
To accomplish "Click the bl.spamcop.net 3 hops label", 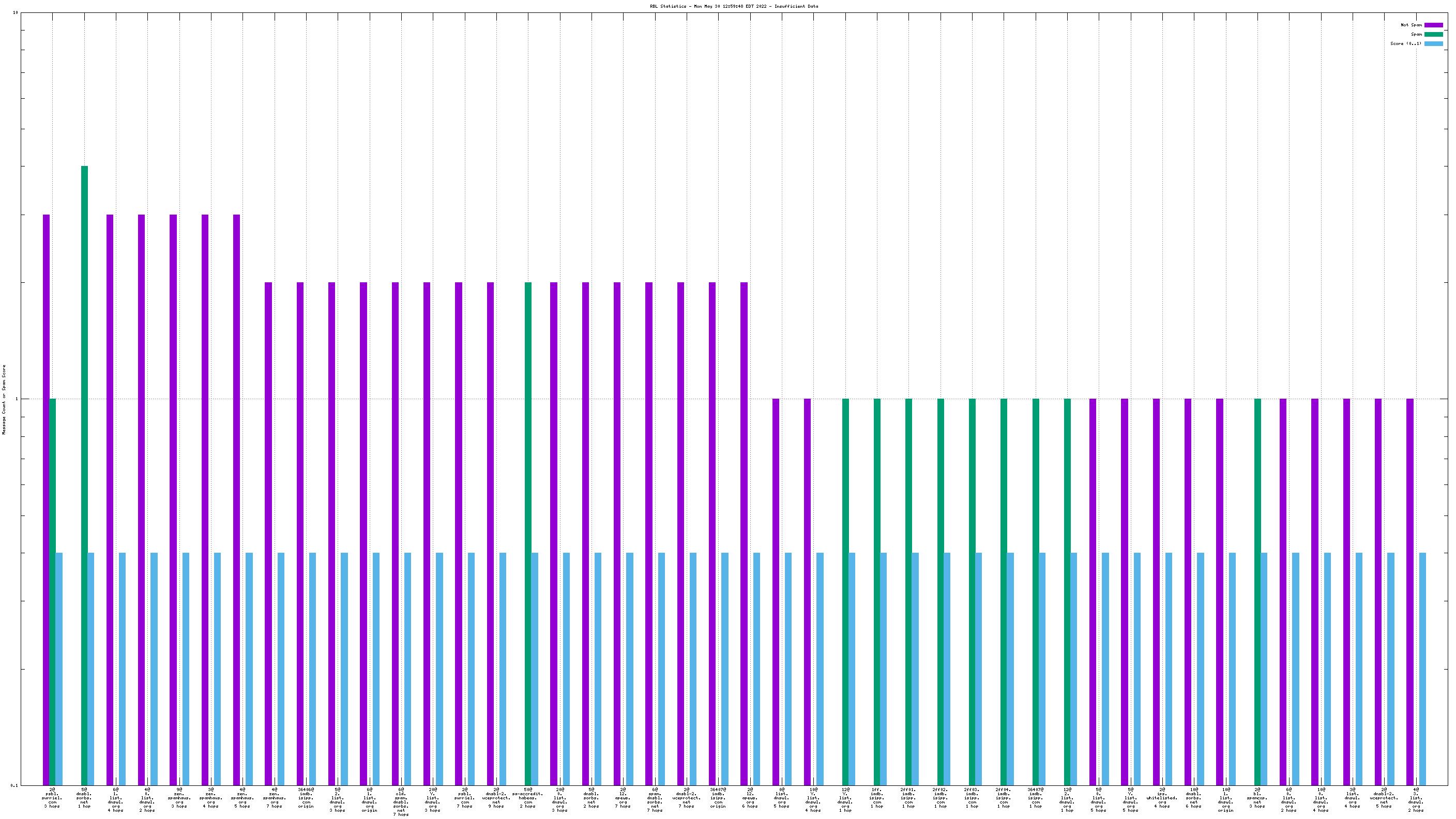I will click(1257, 797).
